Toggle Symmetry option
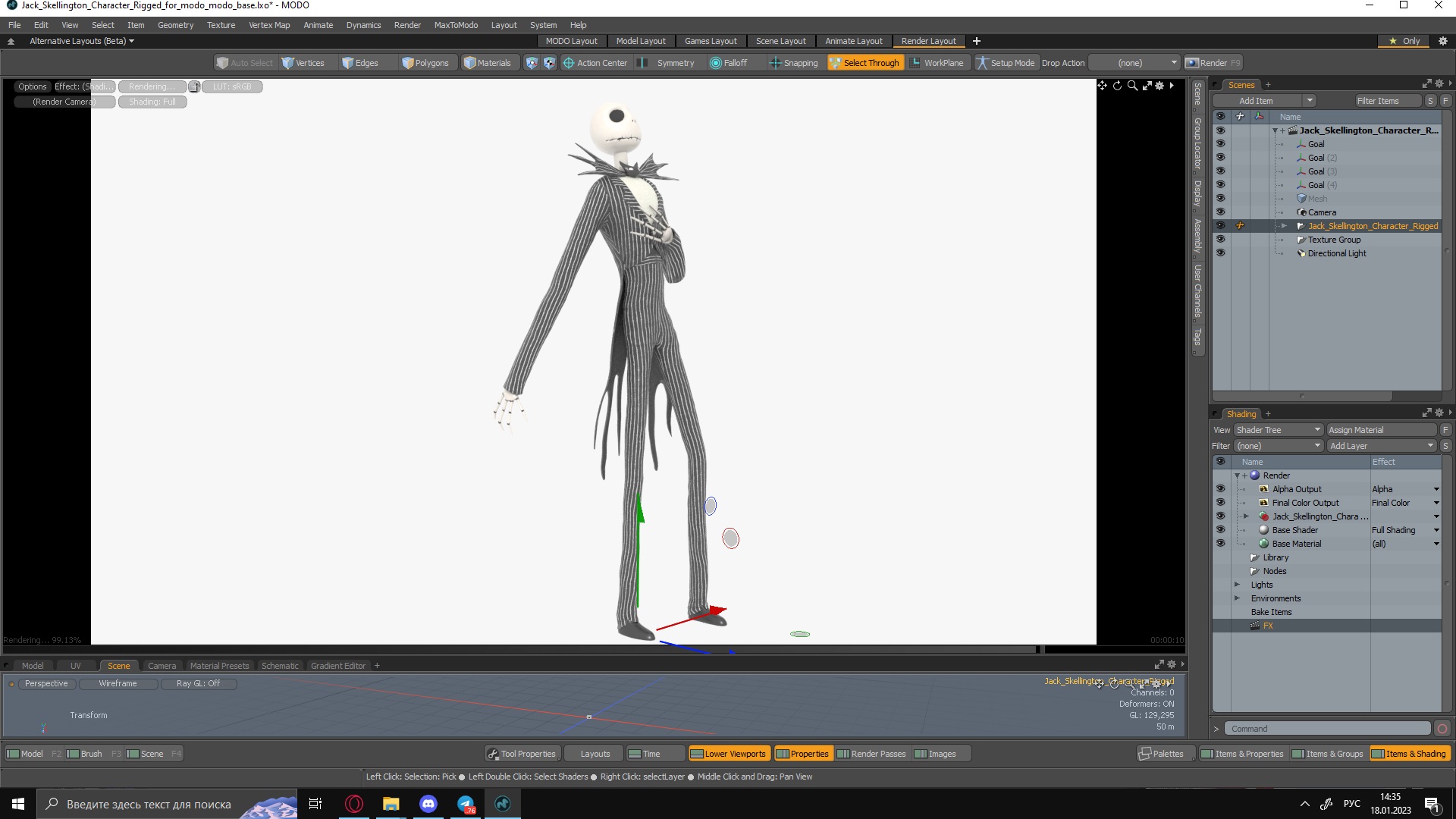This screenshot has height=819, width=1456. click(667, 63)
